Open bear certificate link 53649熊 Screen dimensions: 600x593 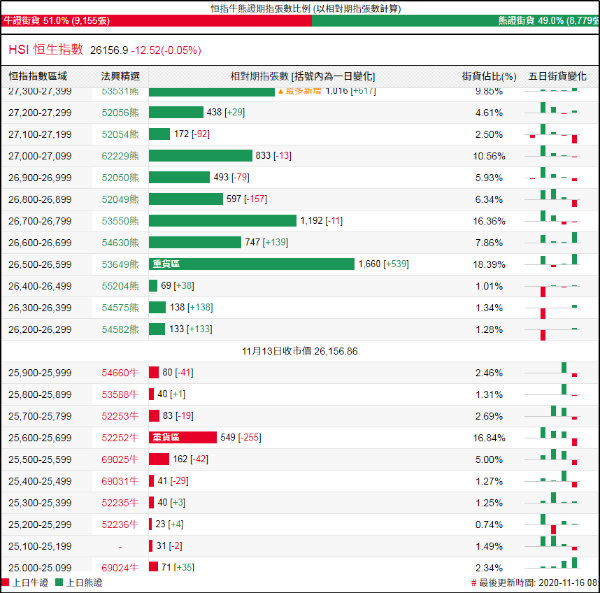(x=120, y=264)
